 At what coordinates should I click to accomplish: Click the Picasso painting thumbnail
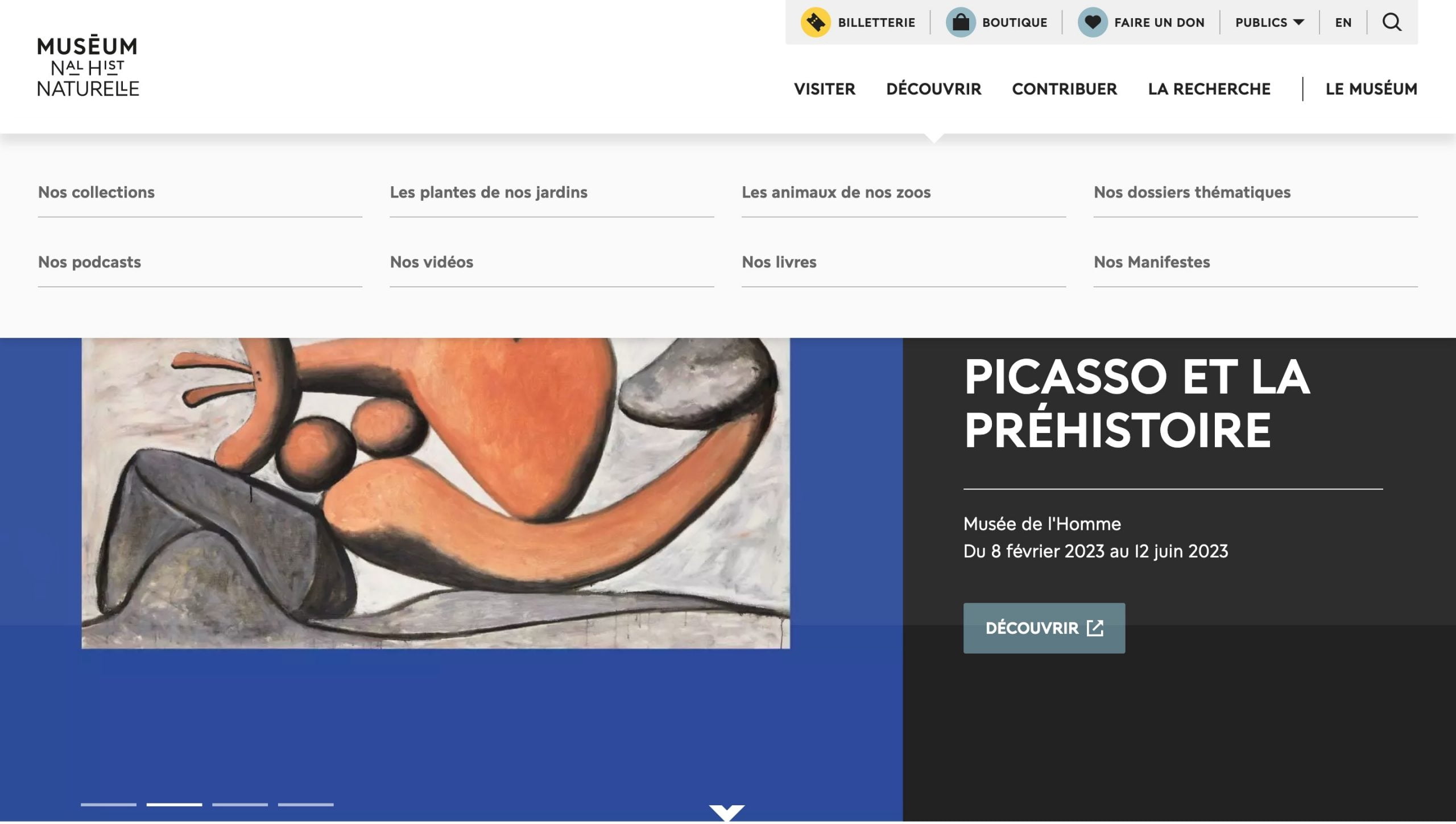click(x=436, y=493)
